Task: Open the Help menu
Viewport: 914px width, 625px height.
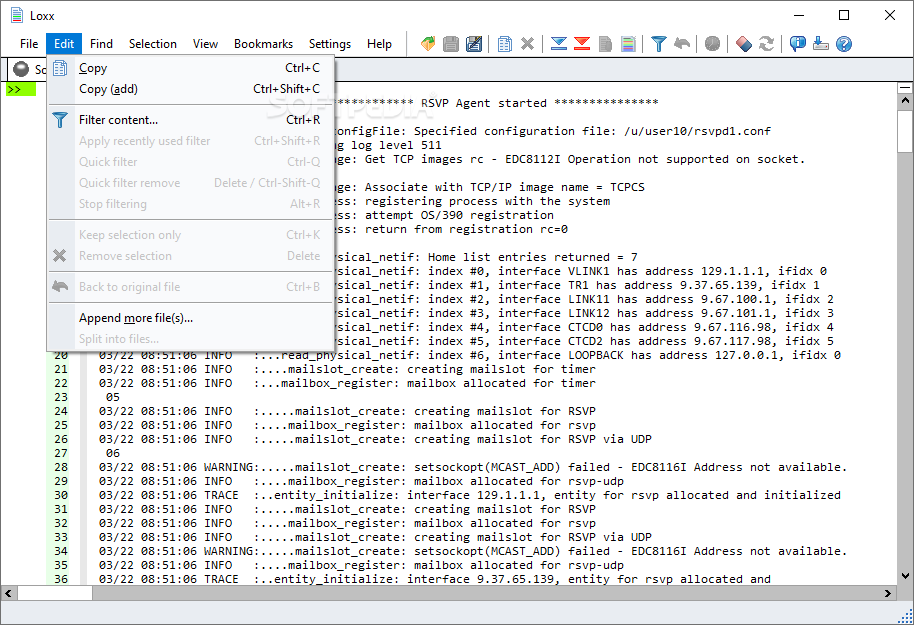Action: pos(379,44)
